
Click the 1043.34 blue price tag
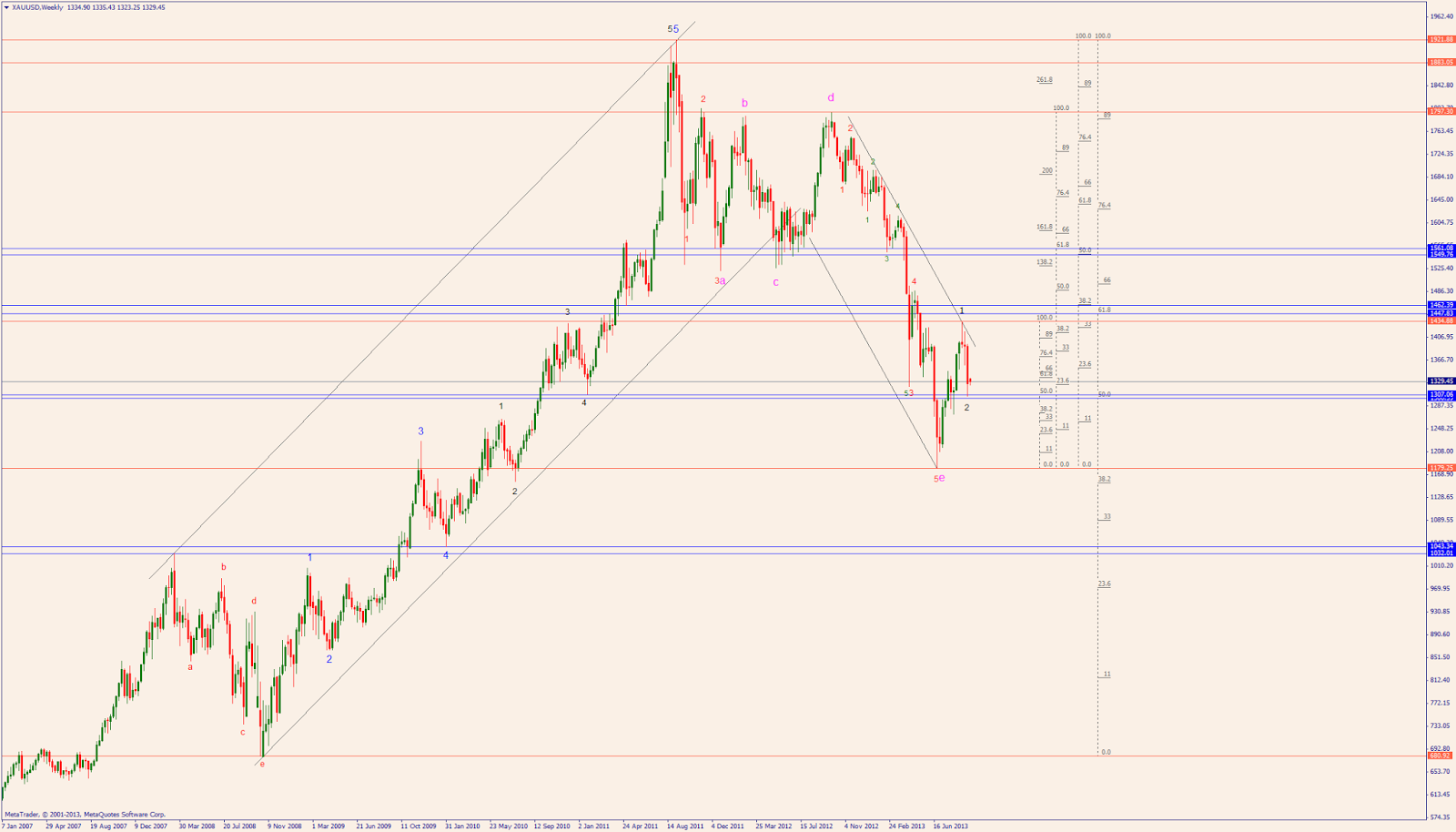click(1441, 546)
